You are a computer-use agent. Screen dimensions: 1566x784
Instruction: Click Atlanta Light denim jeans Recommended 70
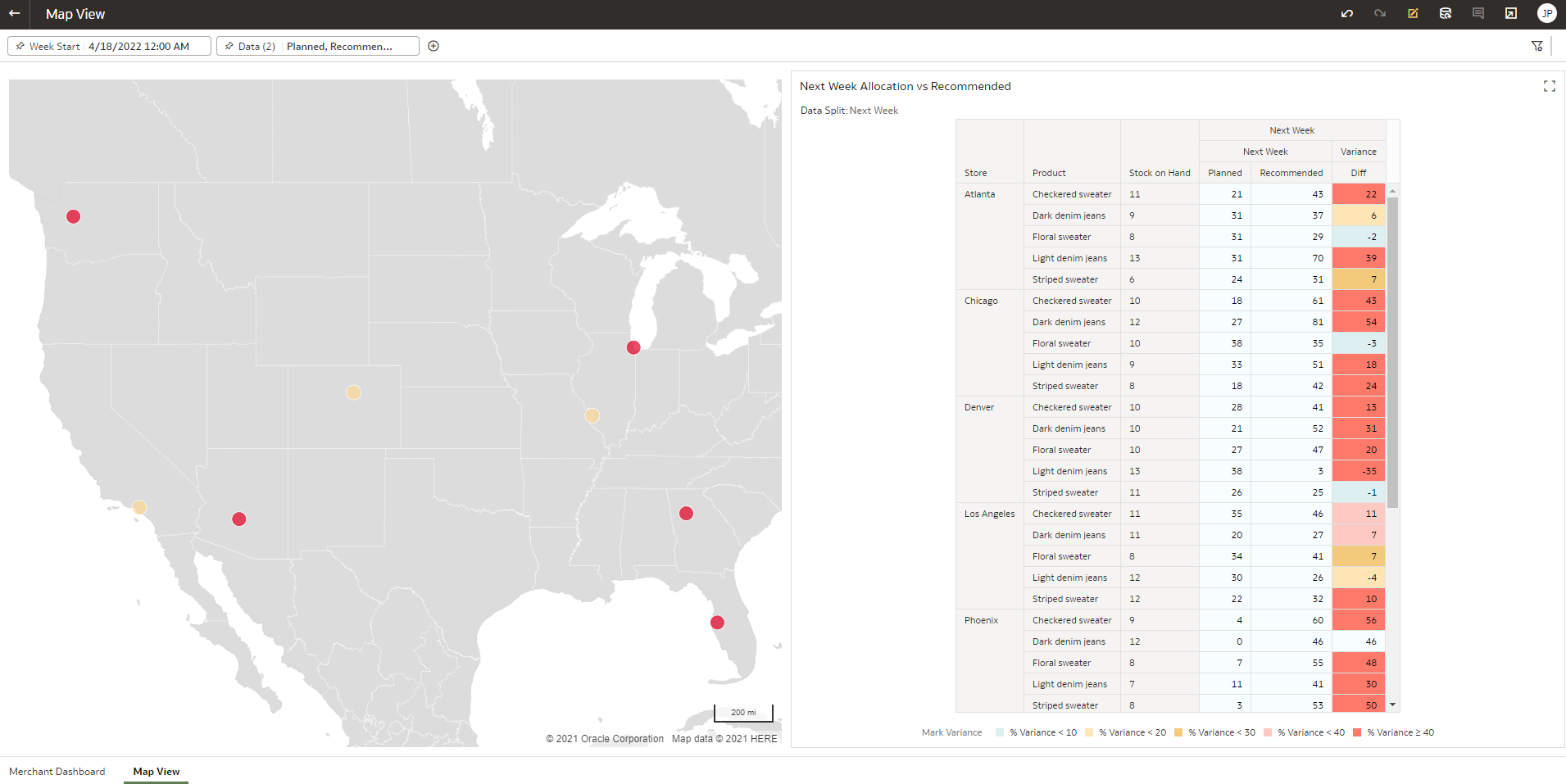[x=1291, y=258]
